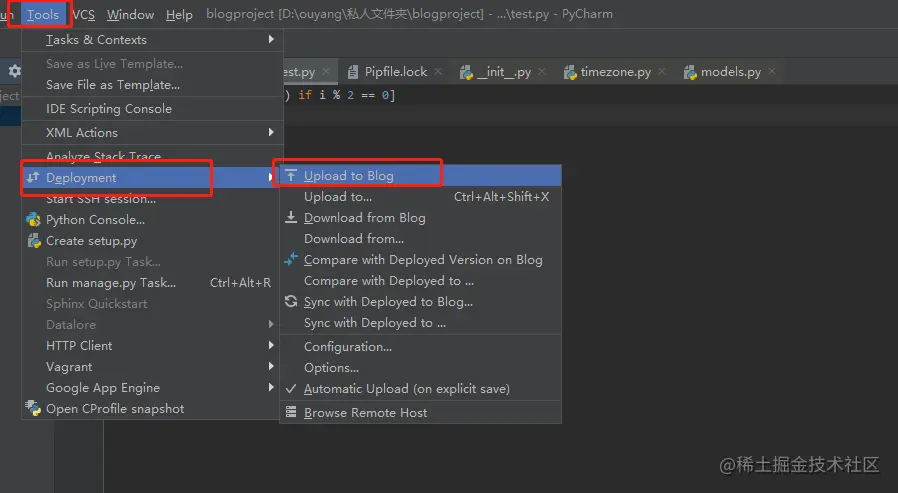This screenshot has width=898, height=493.
Task: Click Open CProfile snapshot icon
Action: pos(33,408)
